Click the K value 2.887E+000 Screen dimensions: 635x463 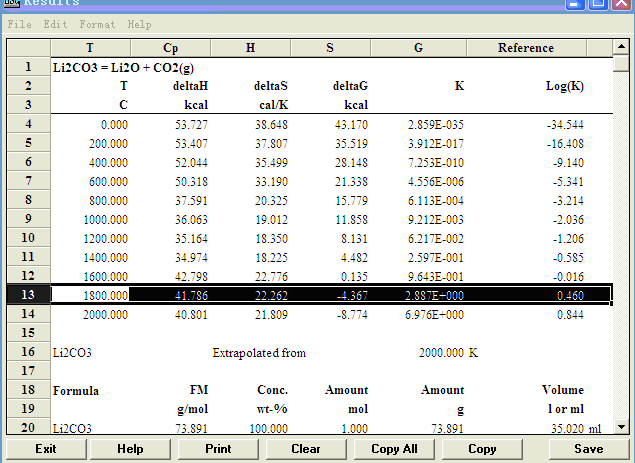pyautogui.click(x=434, y=296)
